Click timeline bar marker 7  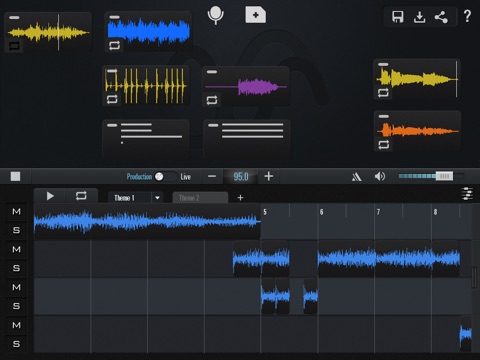[x=378, y=212]
